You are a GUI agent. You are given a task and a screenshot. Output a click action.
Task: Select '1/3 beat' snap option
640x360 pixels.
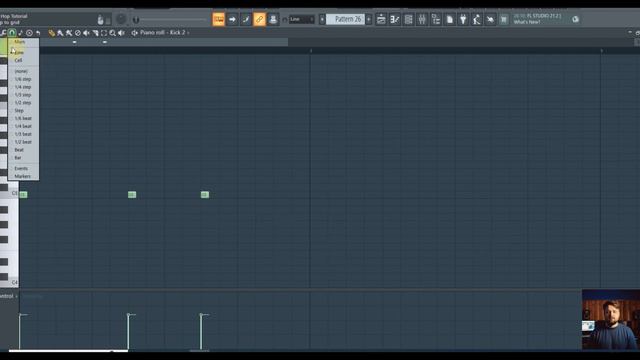(x=23, y=134)
